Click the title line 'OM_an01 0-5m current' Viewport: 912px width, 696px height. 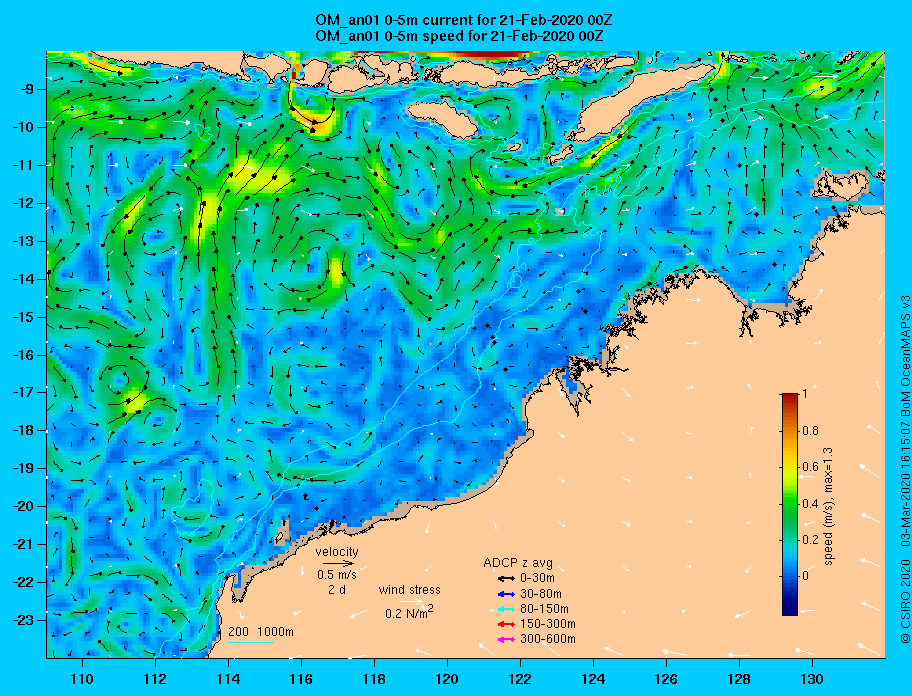point(464,20)
